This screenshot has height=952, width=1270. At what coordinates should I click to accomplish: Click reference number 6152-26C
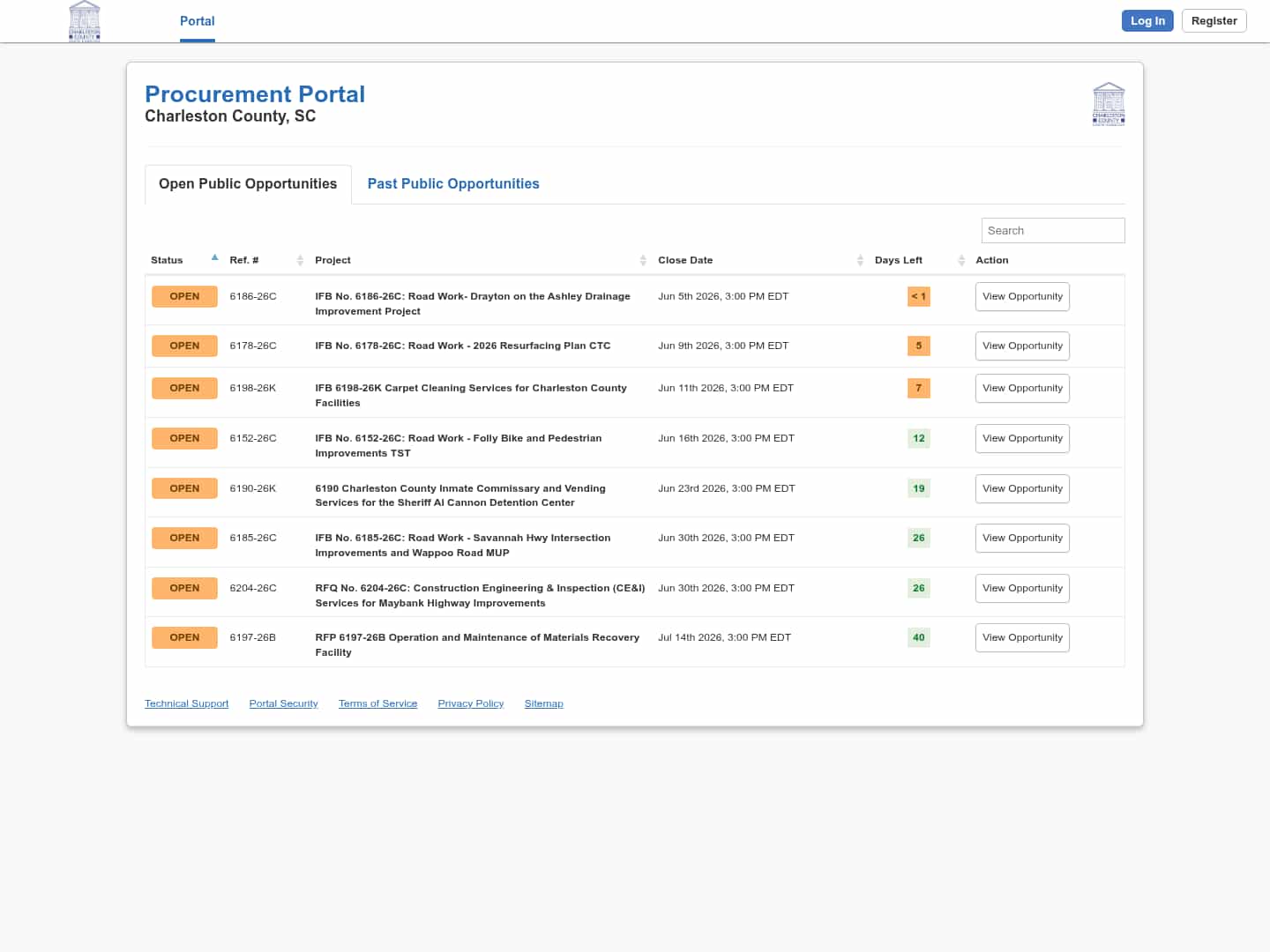coord(253,438)
